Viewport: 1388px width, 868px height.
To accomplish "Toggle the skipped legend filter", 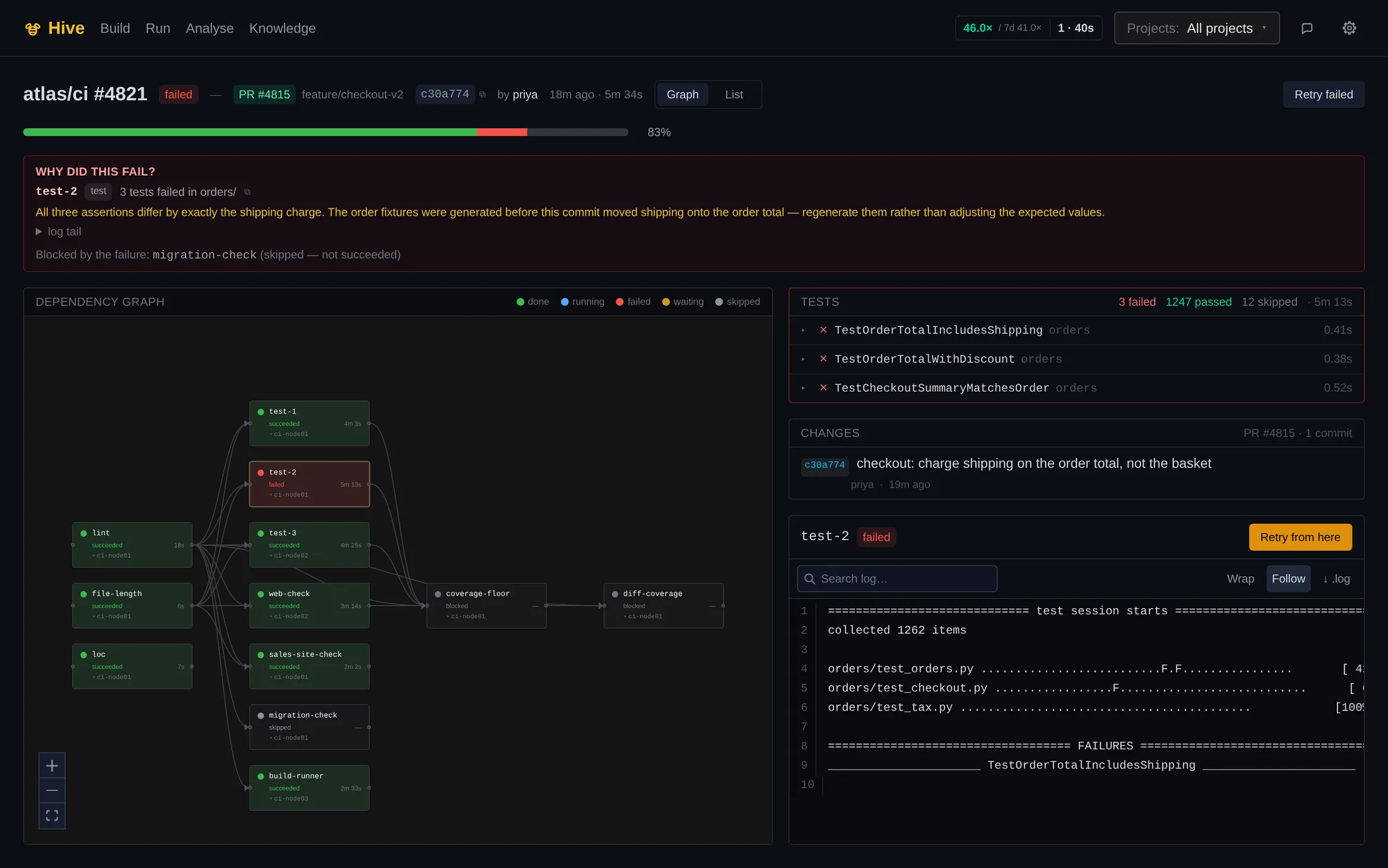I will [x=738, y=302].
